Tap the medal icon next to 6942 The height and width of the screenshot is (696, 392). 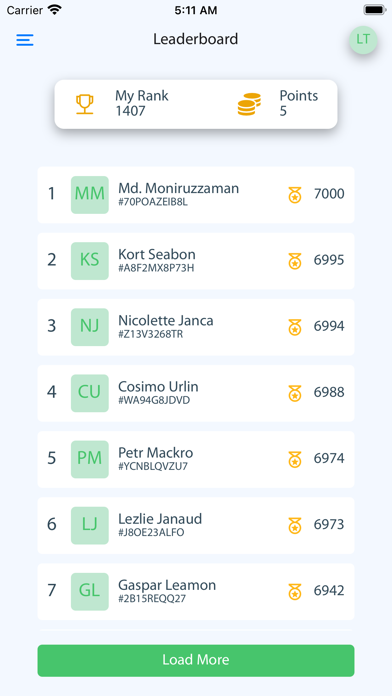point(295,592)
